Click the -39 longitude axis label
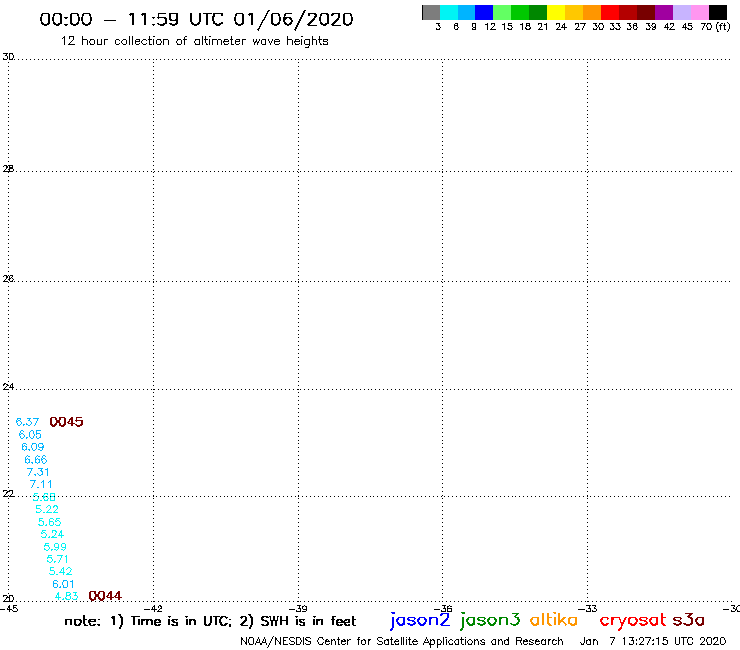740x650 pixels. tap(298, 609)
